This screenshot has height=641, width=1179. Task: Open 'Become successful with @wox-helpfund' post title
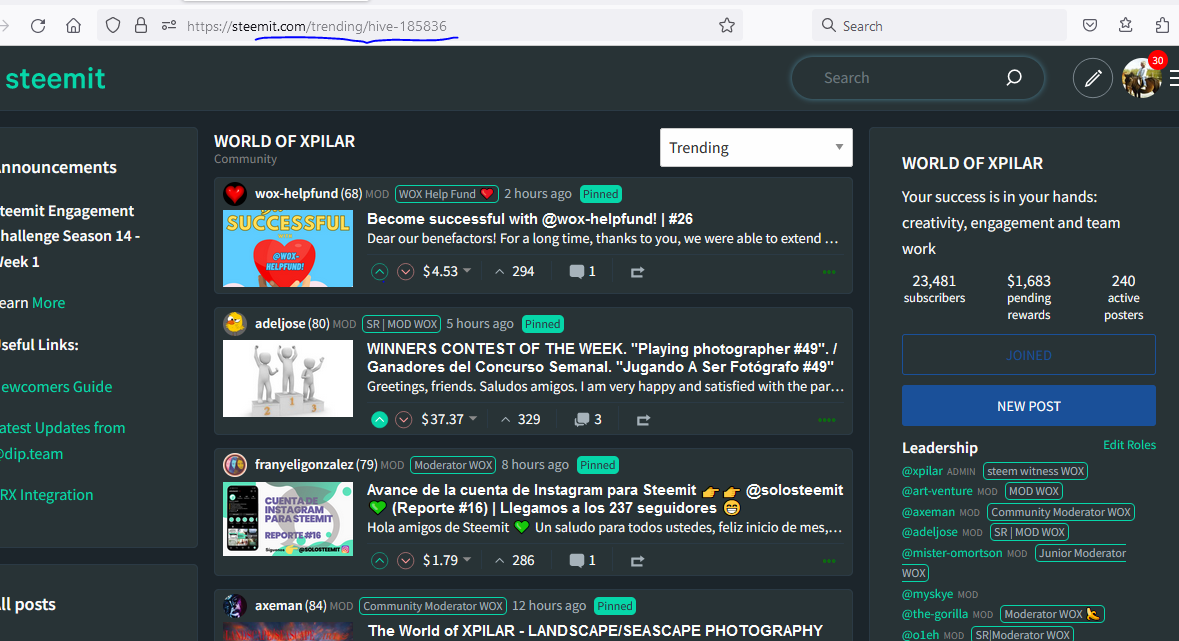pyautogui.click(x=530, y=219)
